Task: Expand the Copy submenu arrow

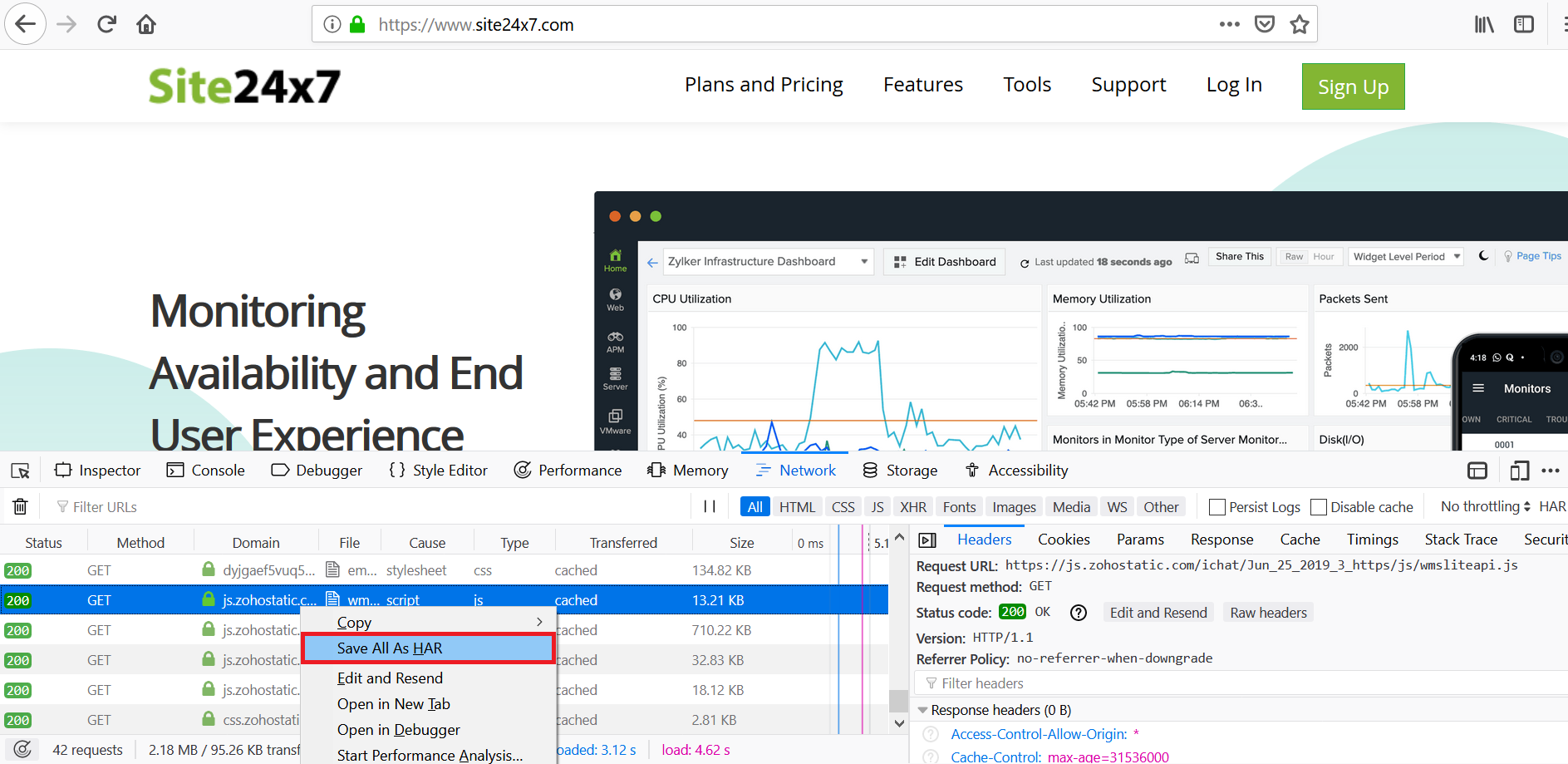Action: coord(539,622)
